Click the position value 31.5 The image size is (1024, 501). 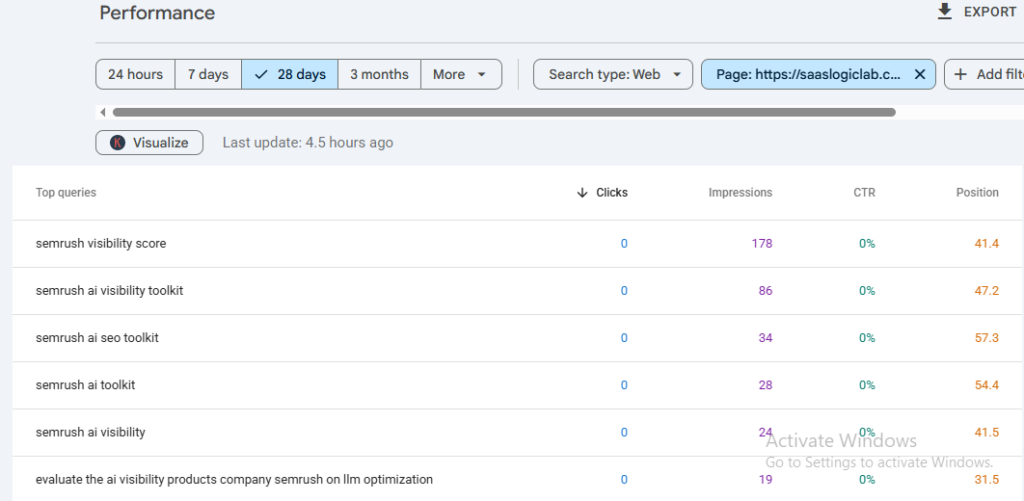(987, 479)
